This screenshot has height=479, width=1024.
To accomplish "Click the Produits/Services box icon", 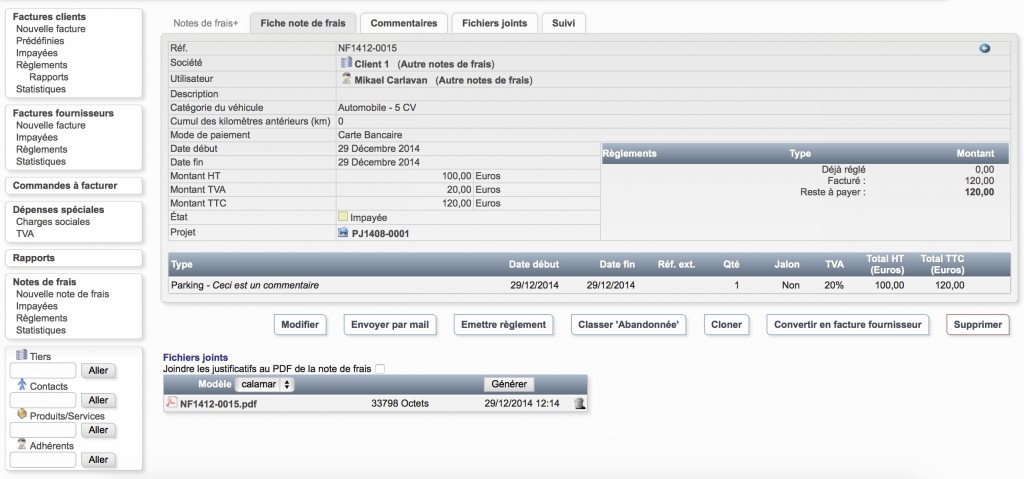I will tap(22, 415).
